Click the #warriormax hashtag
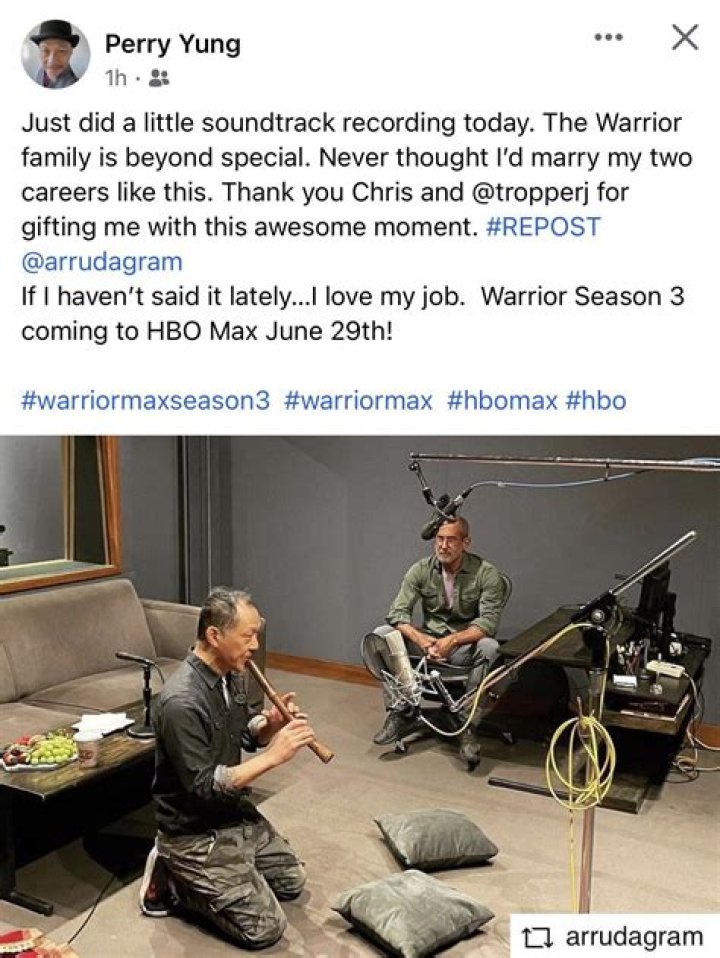The image size is (720, 958). point(359,400)
